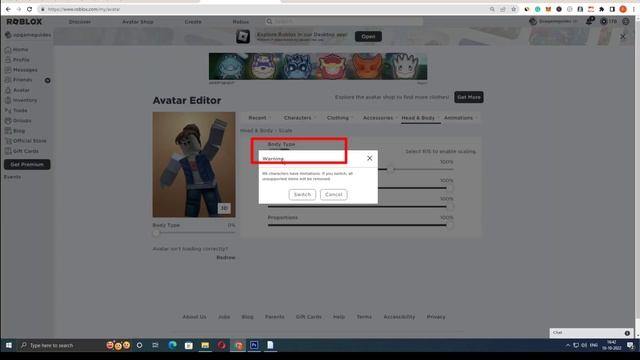
Task: Open the Robux balance icon
Action: (604, 21)
